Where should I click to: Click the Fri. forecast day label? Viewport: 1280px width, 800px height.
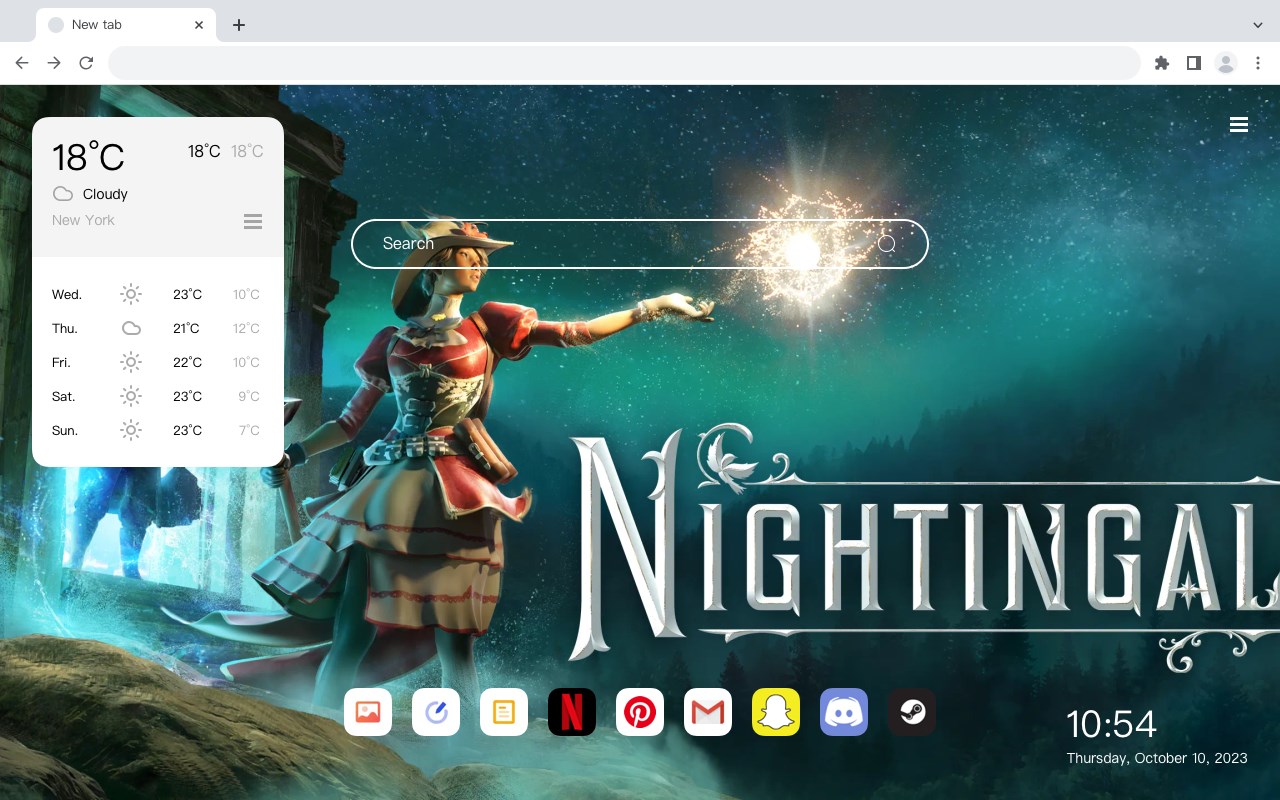61,362
